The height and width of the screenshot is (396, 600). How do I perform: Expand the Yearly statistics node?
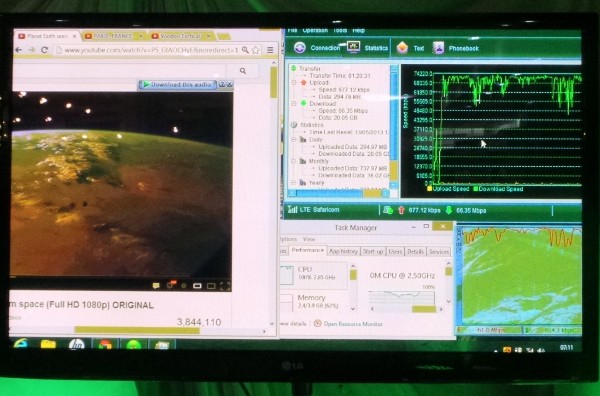click(x=294, y=183)
